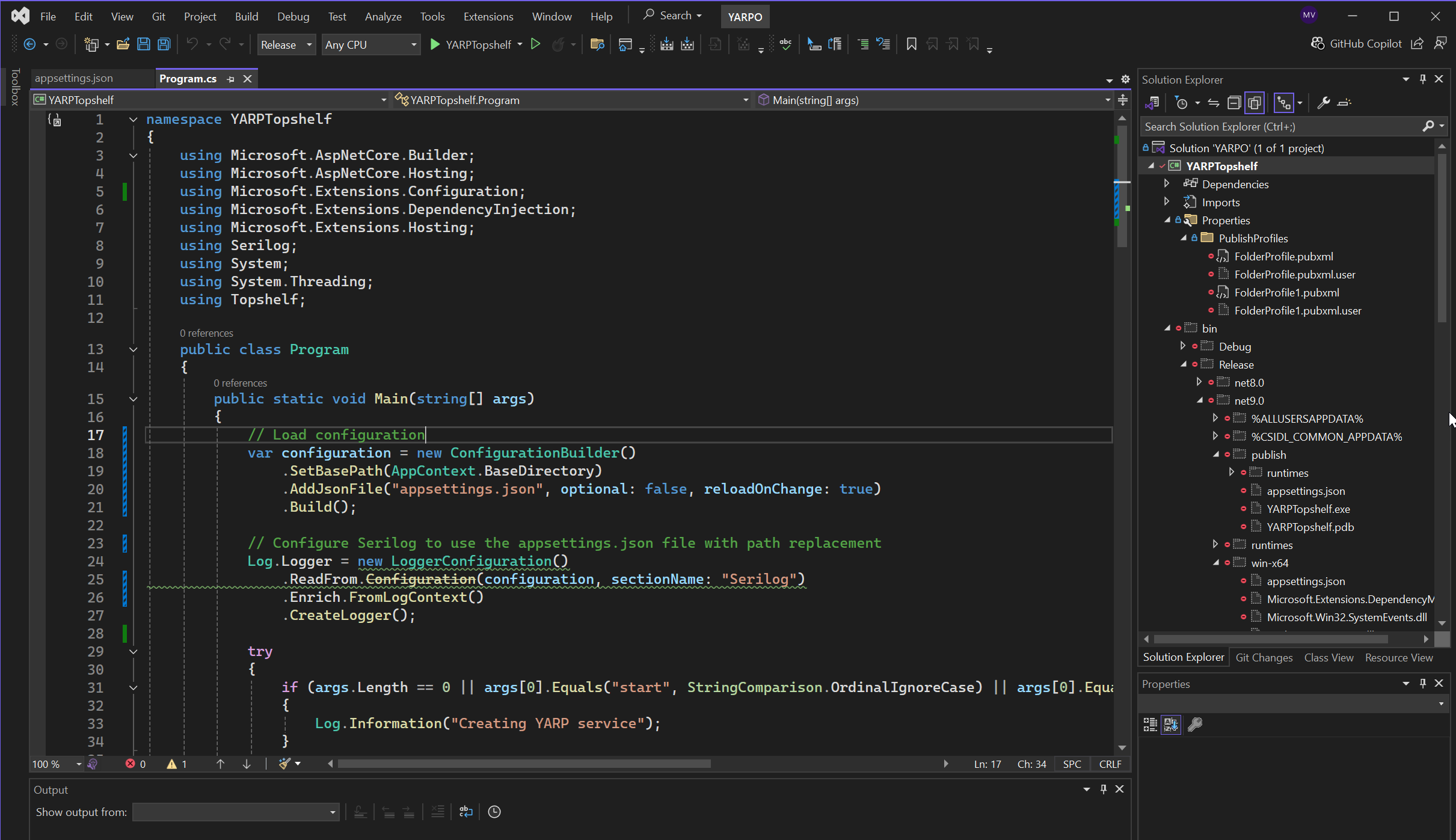Open the Debug menu
The image size is (1456, 840).
293,16
